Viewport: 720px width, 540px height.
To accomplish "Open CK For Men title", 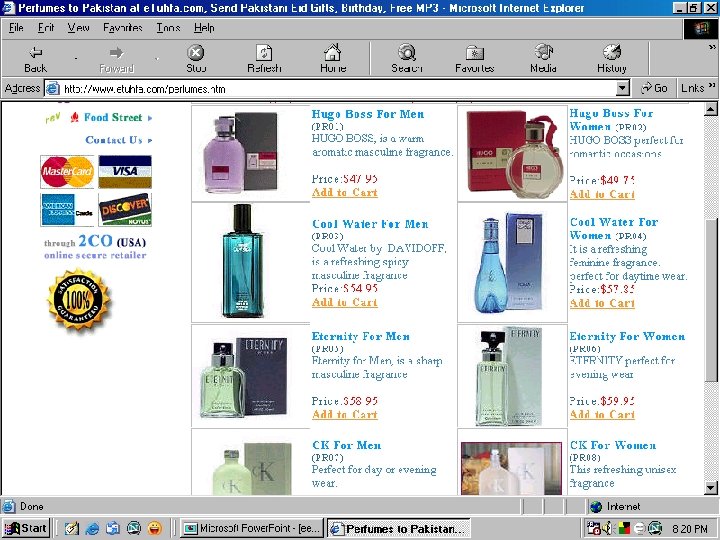I will click(347, 445).
